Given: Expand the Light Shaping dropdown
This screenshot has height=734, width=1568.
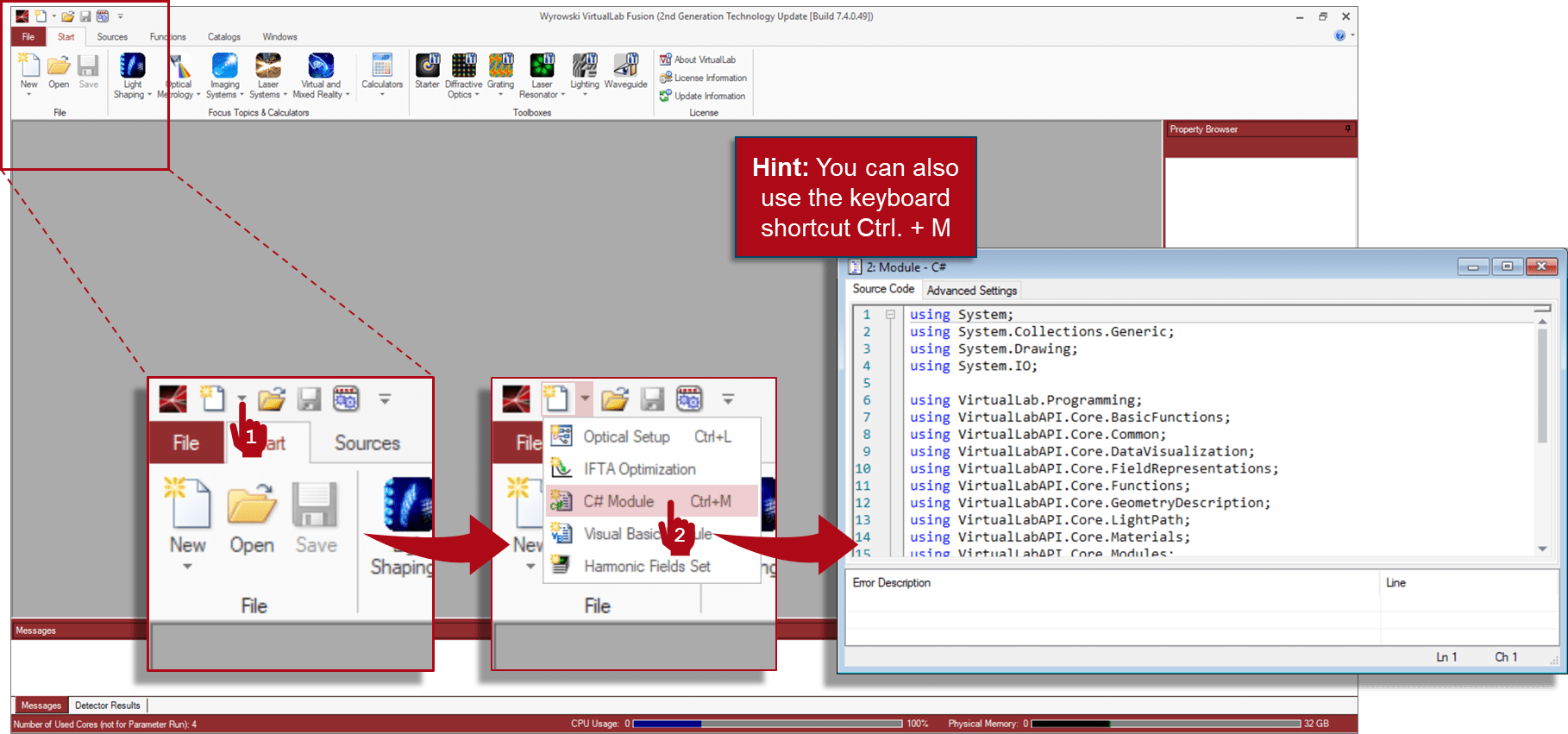Looking at the screenshot, I should tap(149, 95).
